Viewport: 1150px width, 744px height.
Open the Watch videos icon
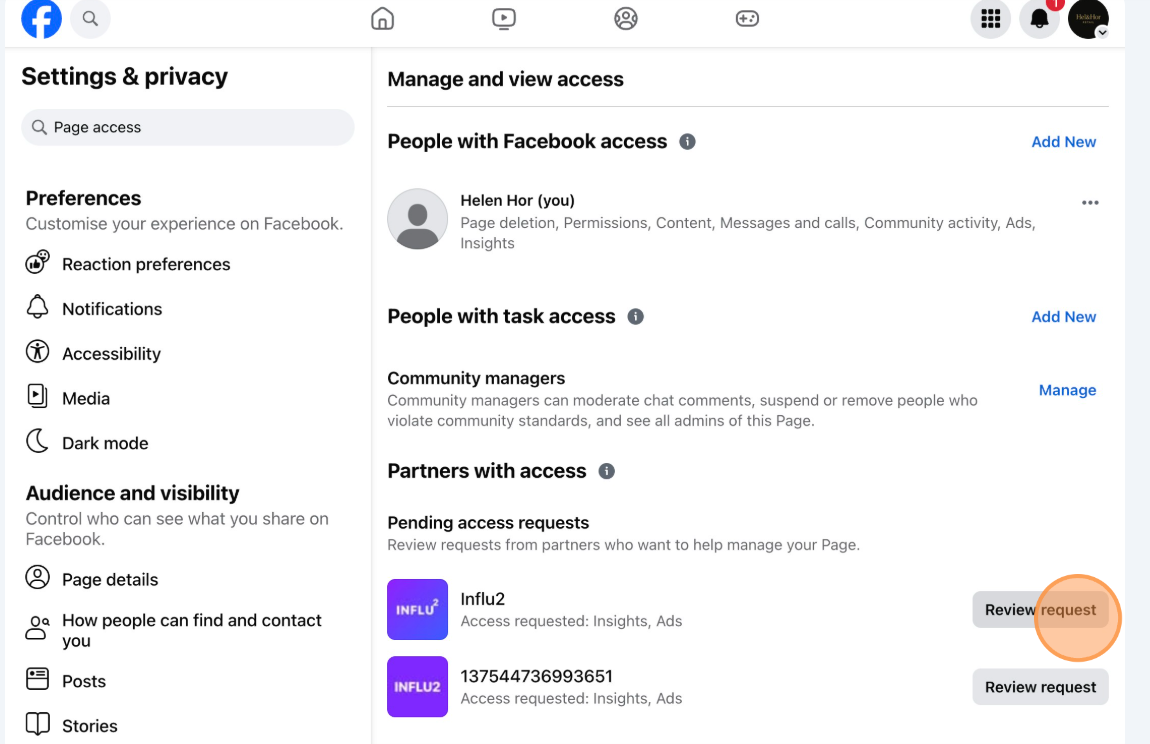[504, 18]
